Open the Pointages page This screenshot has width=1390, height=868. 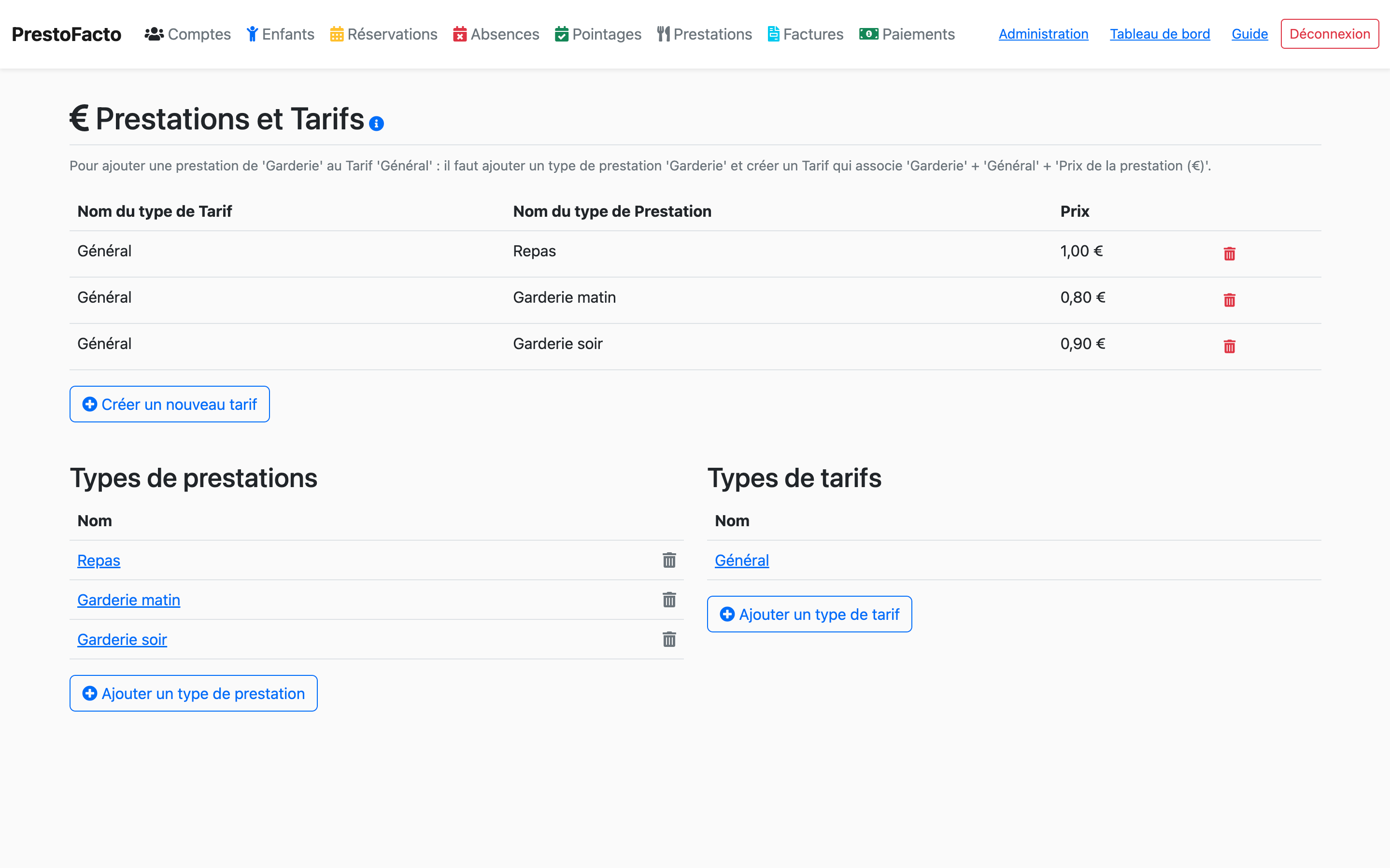[598, 34]
